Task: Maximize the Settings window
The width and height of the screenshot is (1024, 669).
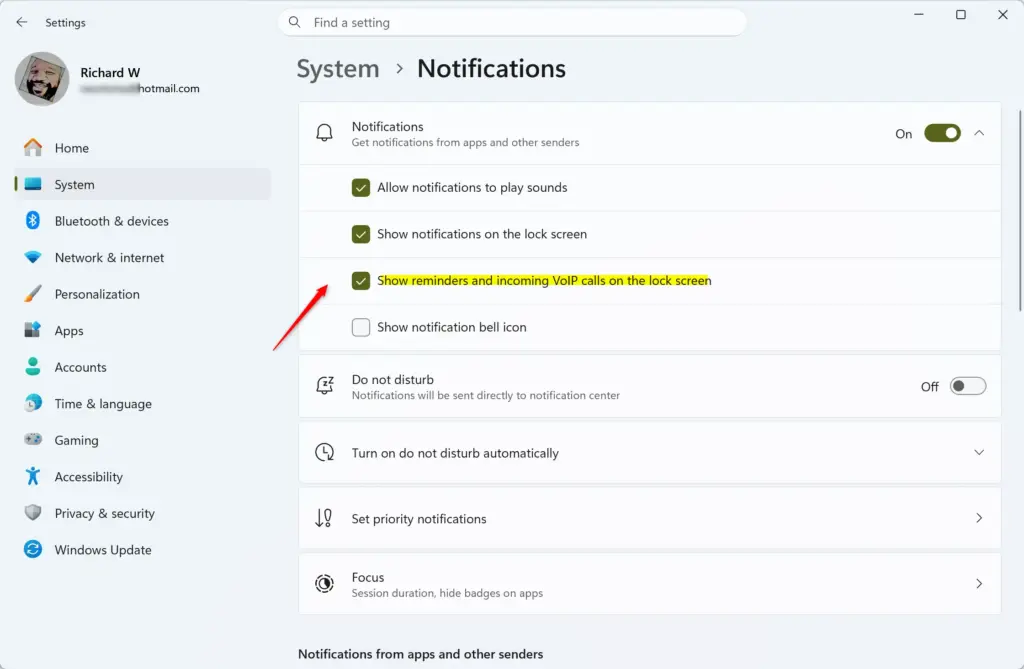Action: tap(961, 14)
